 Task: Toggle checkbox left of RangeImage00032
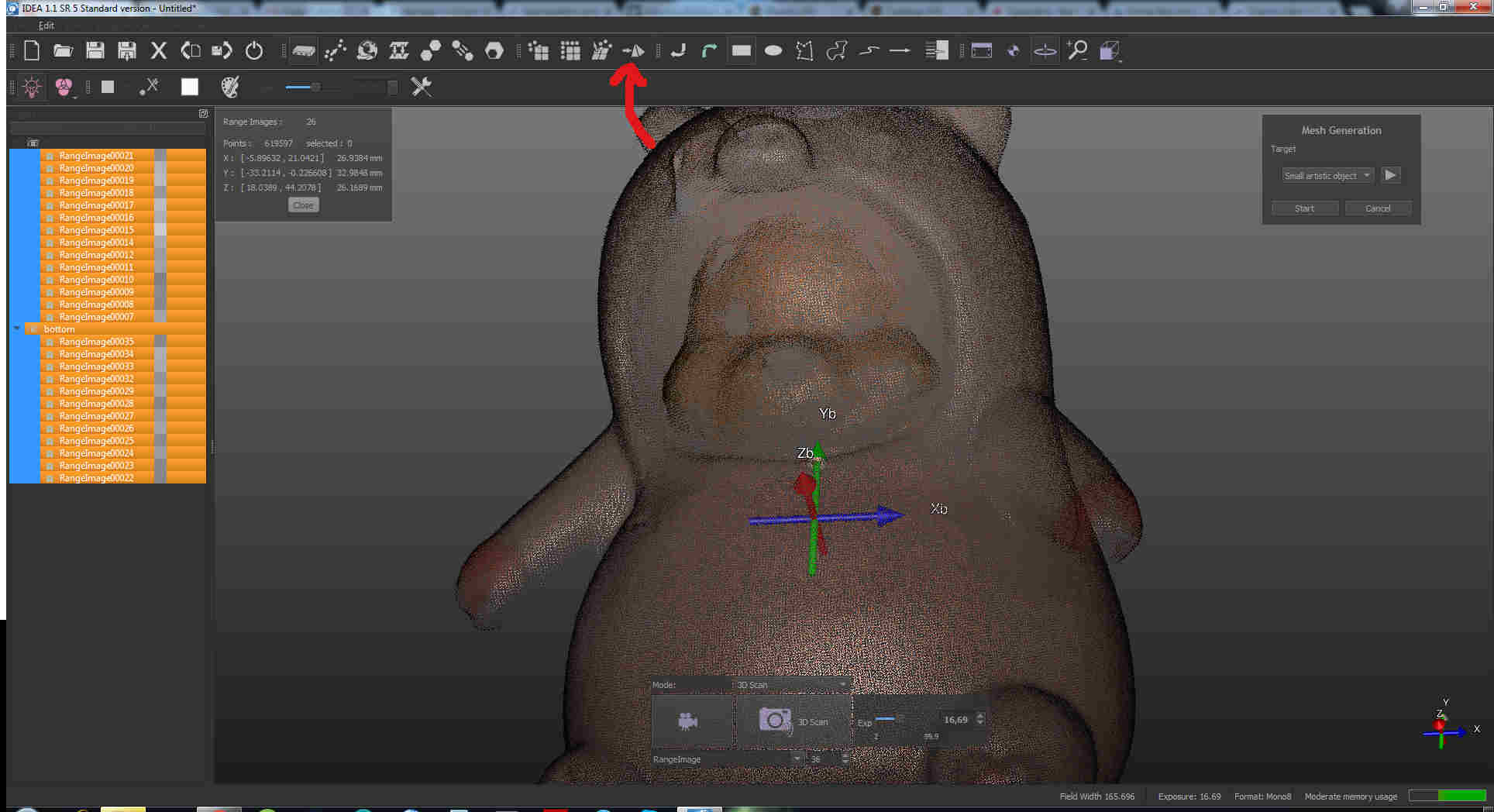[x=50, y=379]
